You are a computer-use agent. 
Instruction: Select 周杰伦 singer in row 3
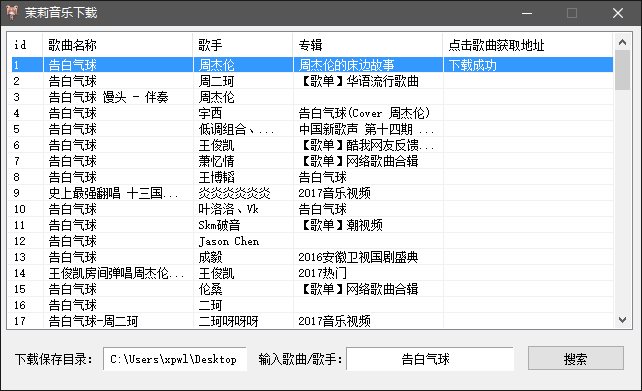click(x=217, y=97)
